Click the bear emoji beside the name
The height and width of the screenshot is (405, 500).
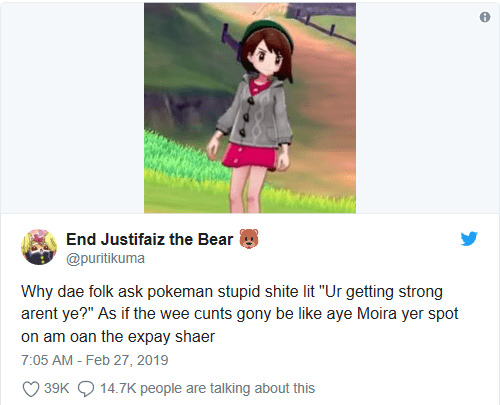tap(249, 239)
